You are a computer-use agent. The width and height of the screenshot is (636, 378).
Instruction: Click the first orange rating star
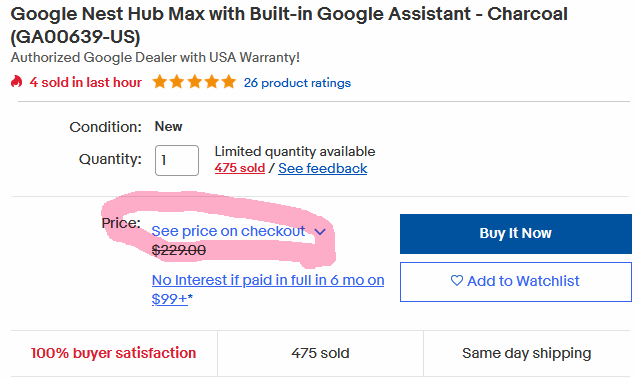pos(159,82)
